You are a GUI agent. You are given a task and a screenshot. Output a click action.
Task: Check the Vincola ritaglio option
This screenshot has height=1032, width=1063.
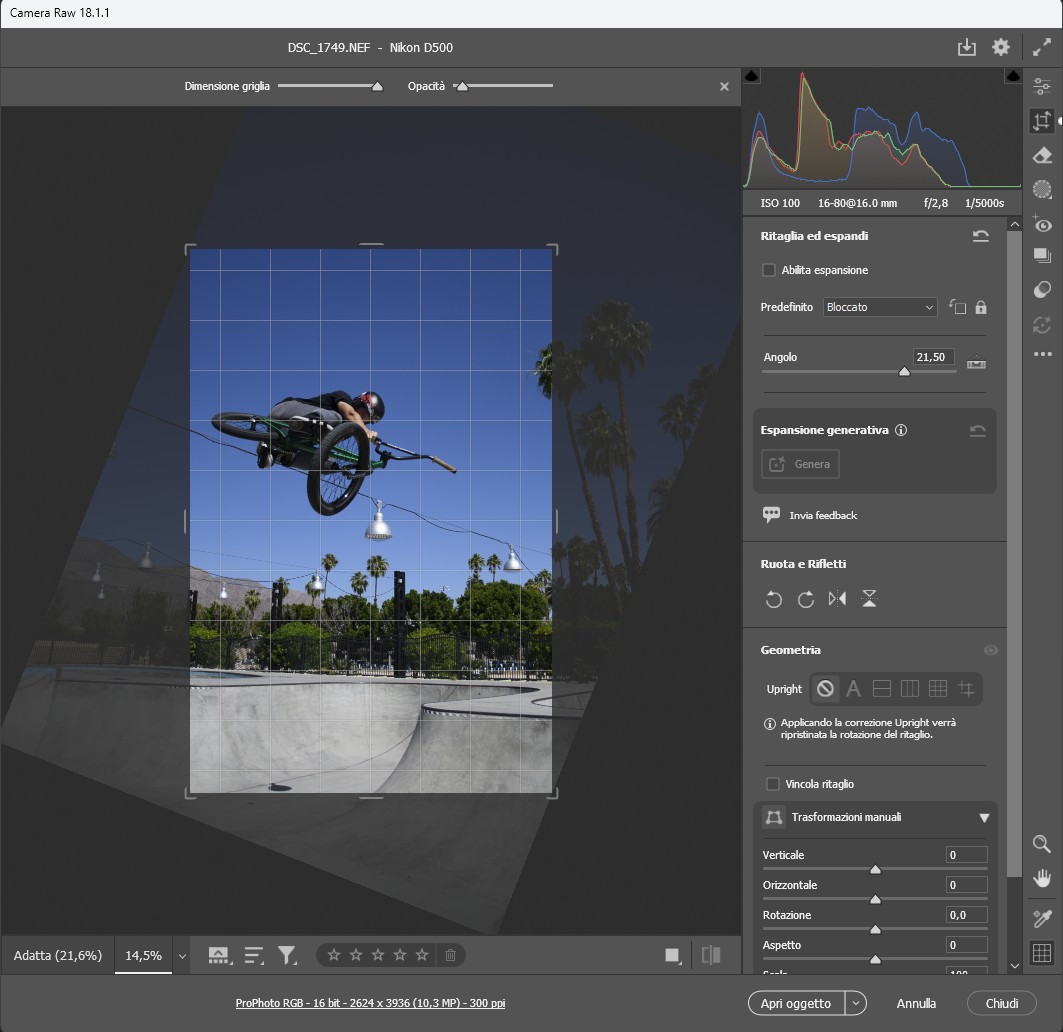point(771,784)
